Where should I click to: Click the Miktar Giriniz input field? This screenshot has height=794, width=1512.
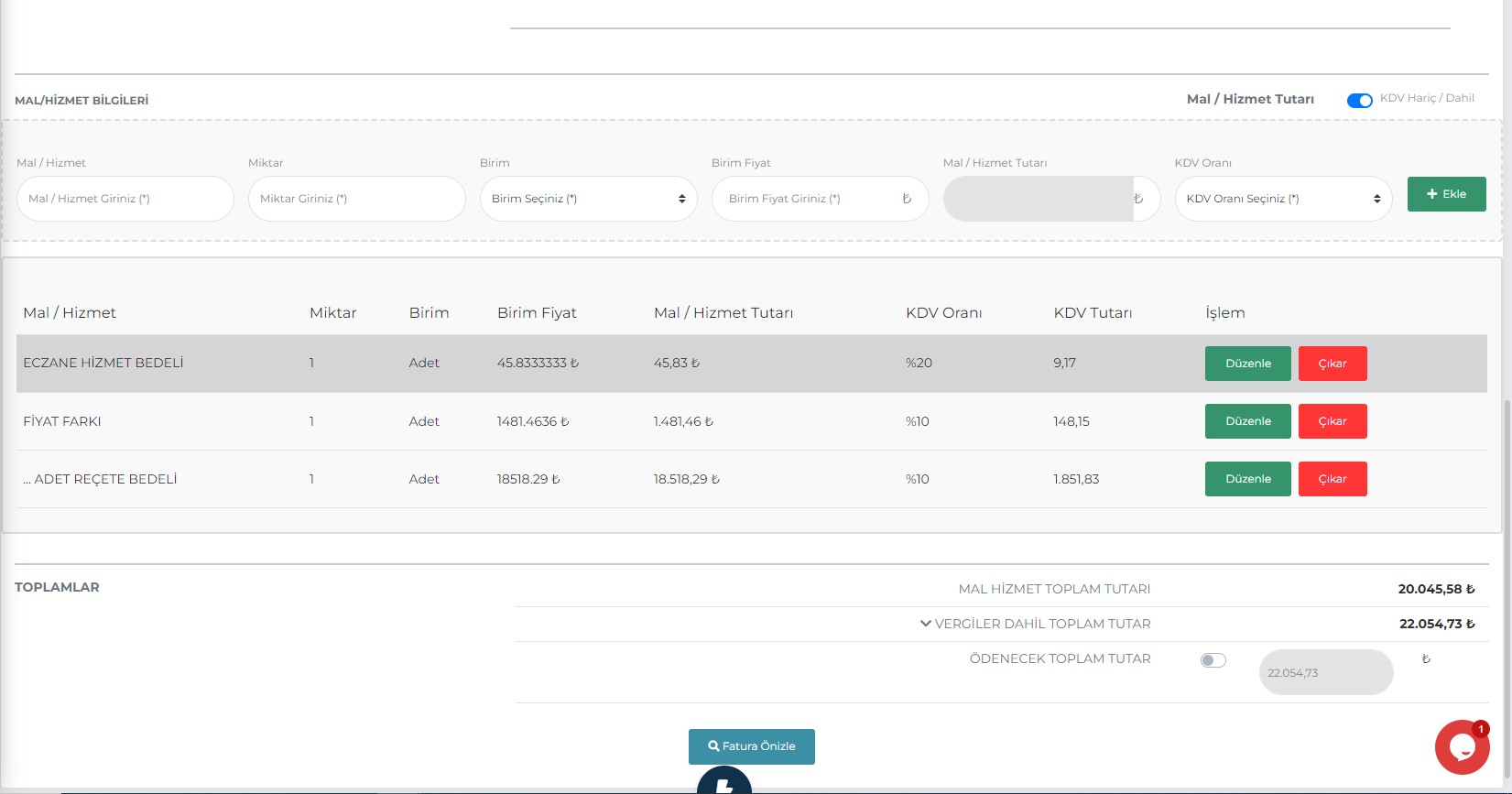tap(356, 199)
